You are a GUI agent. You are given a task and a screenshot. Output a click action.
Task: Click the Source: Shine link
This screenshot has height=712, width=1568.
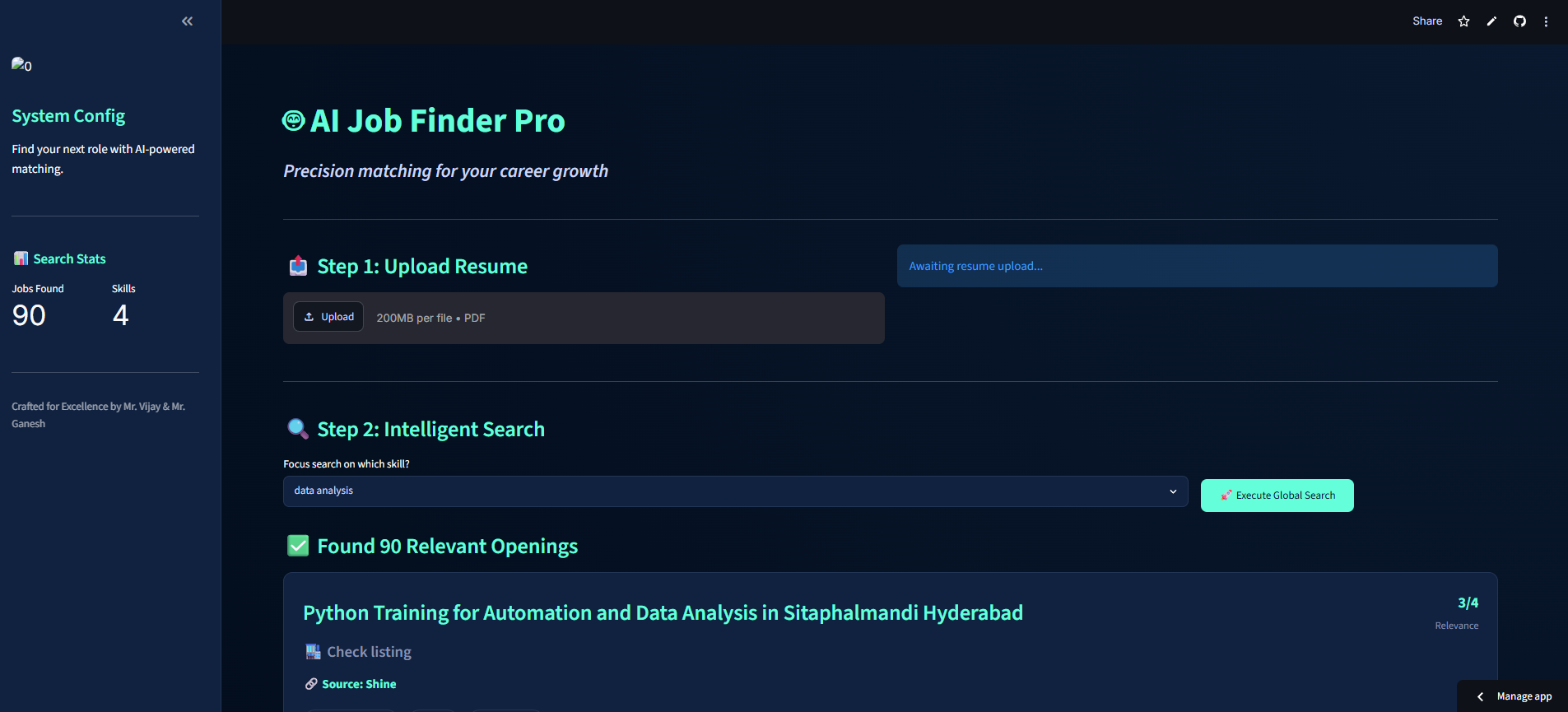tap(359, 684)
